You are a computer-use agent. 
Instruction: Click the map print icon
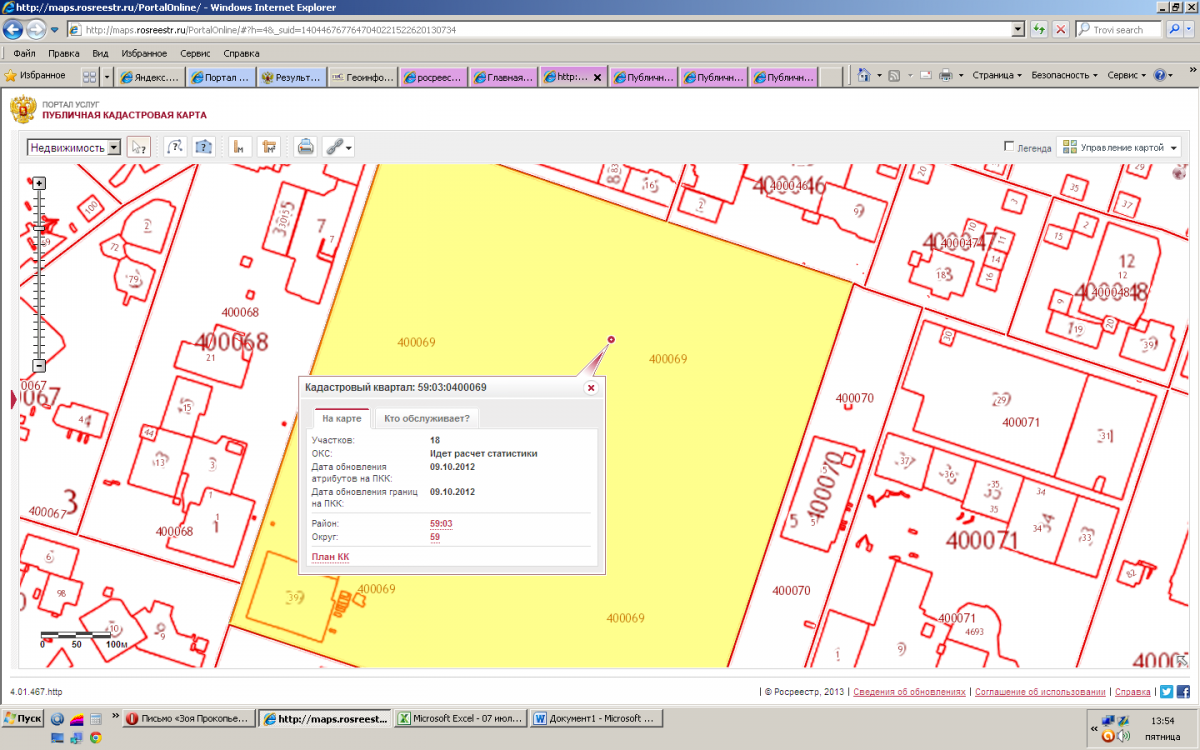click(x=305, y=147)
